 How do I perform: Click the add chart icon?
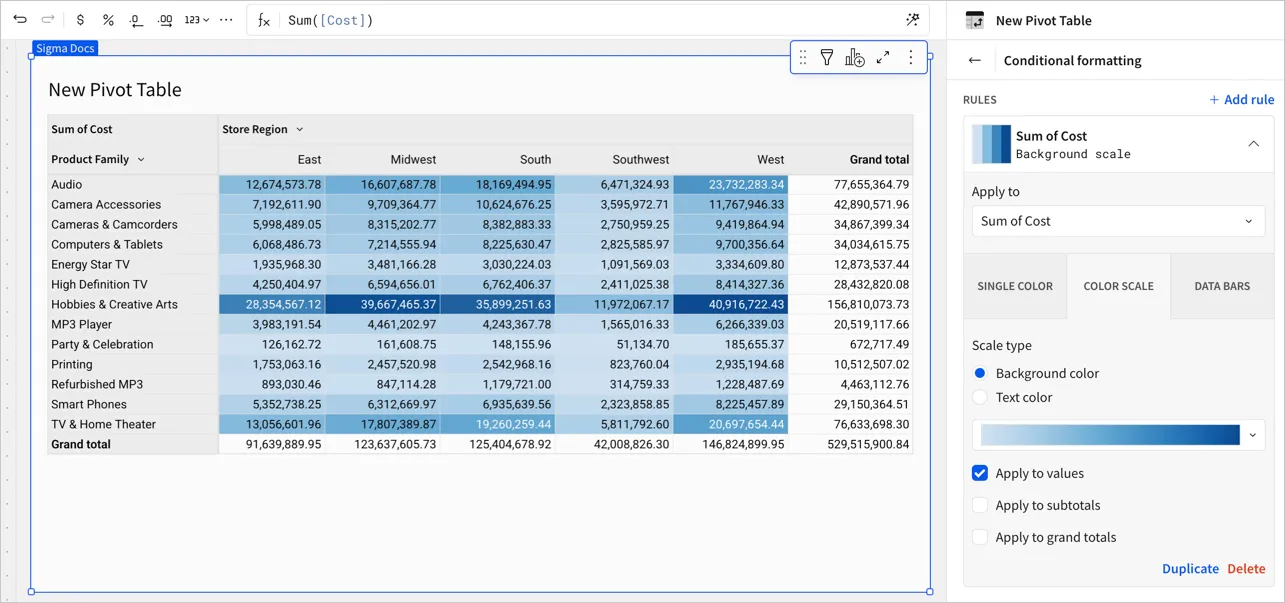(854, 58)
